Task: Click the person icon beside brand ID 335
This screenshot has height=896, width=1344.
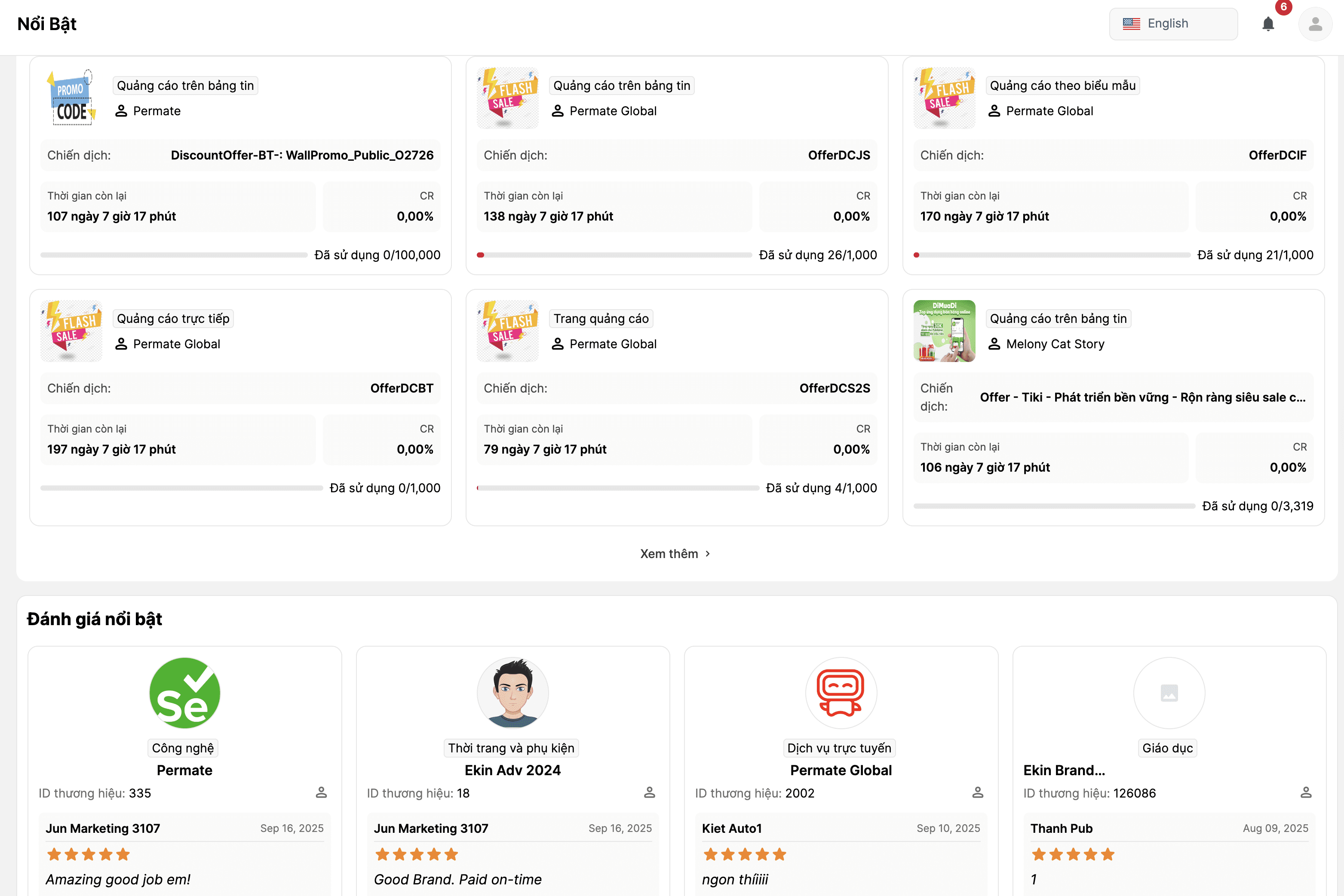Action: click(321, 792)
